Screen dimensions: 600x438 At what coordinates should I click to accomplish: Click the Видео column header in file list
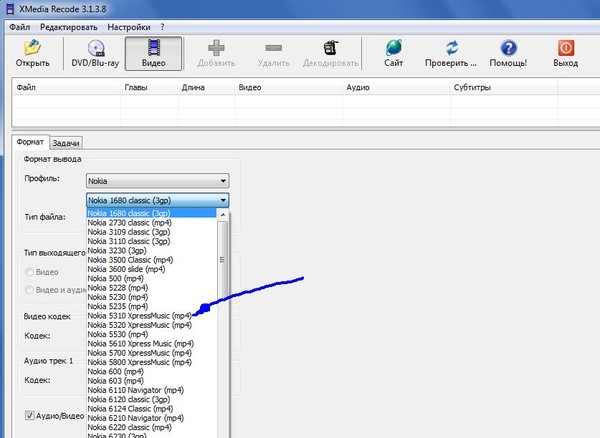click(289, 87)
